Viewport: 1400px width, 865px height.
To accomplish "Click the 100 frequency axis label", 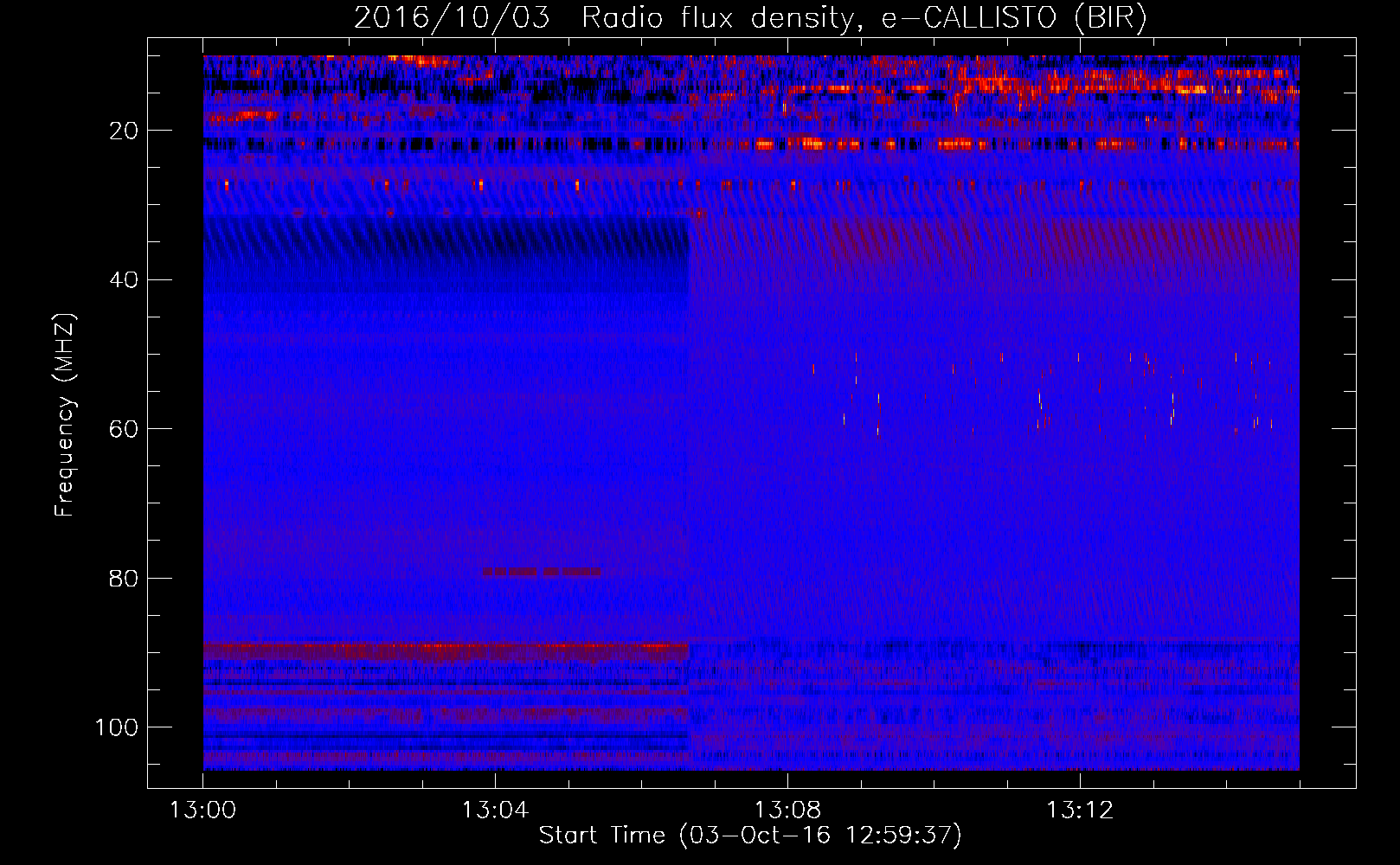I will (x=117, y=727).
